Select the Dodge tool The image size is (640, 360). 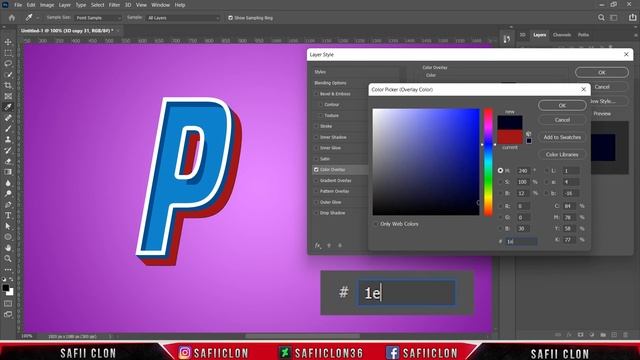(8, 193)
